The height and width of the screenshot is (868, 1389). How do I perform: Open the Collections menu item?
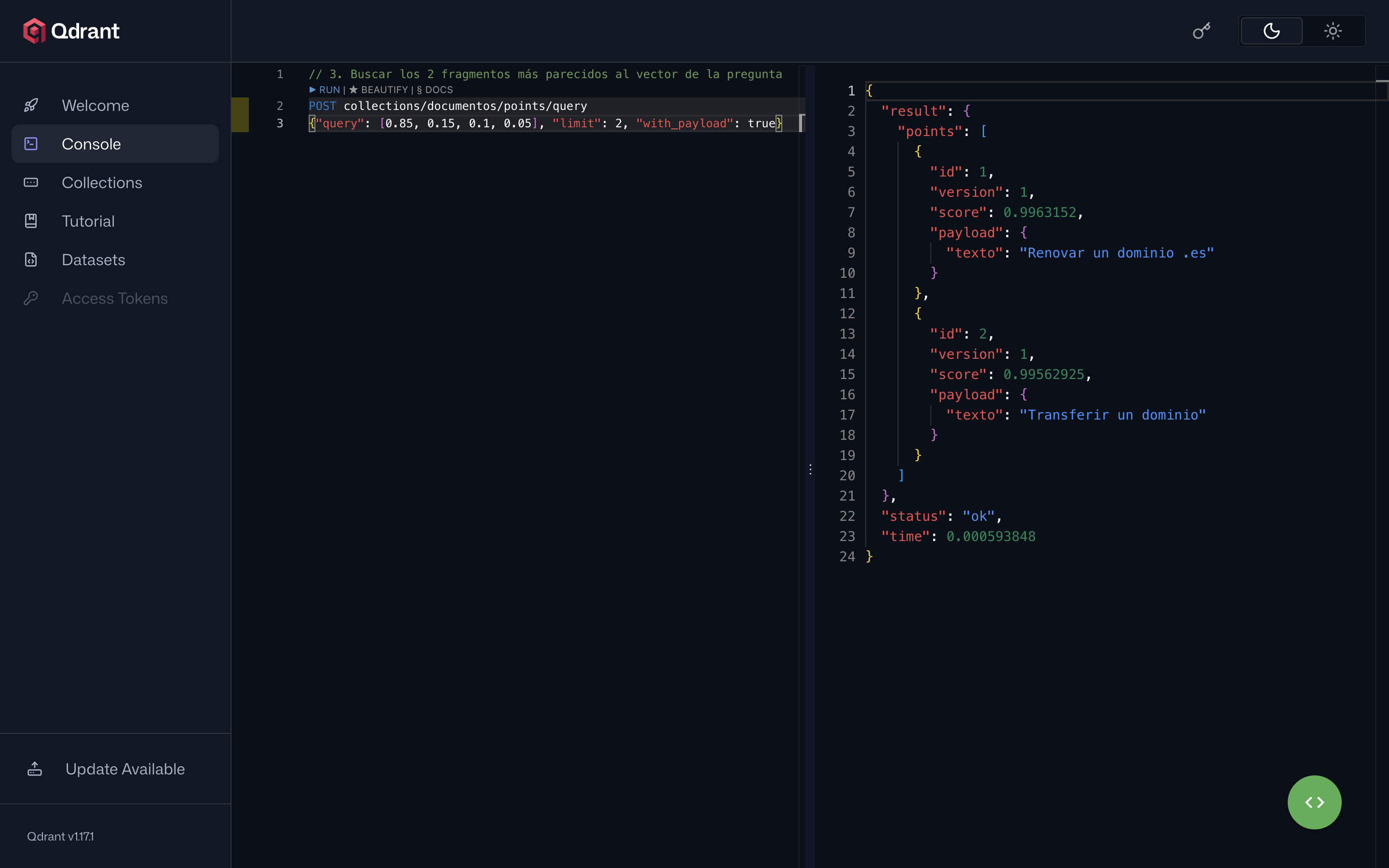pyautogui.click(x=115, y=183)
